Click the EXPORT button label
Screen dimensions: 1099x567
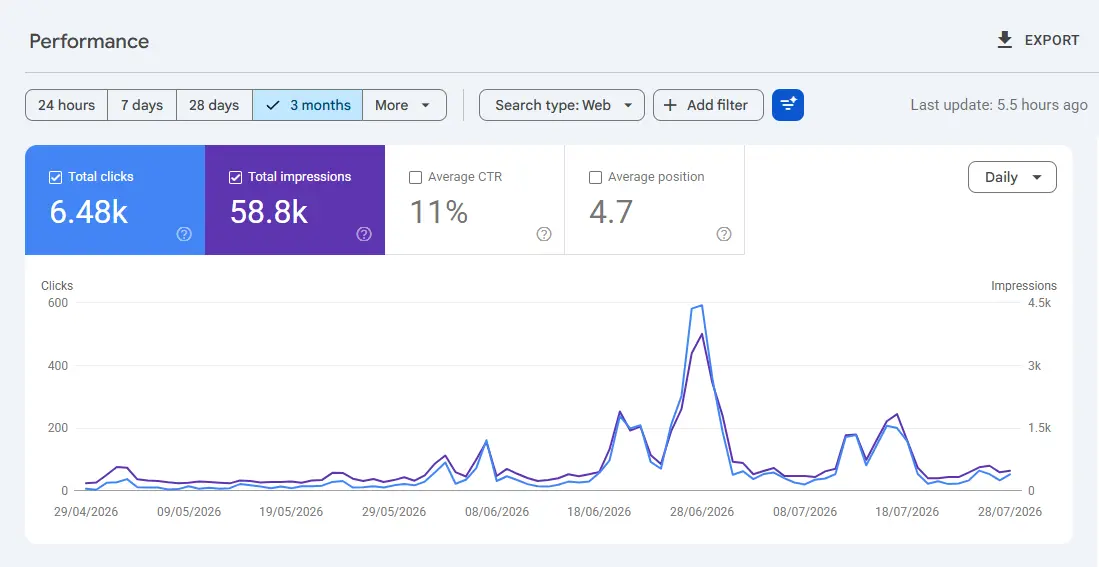coord(1051,41)
